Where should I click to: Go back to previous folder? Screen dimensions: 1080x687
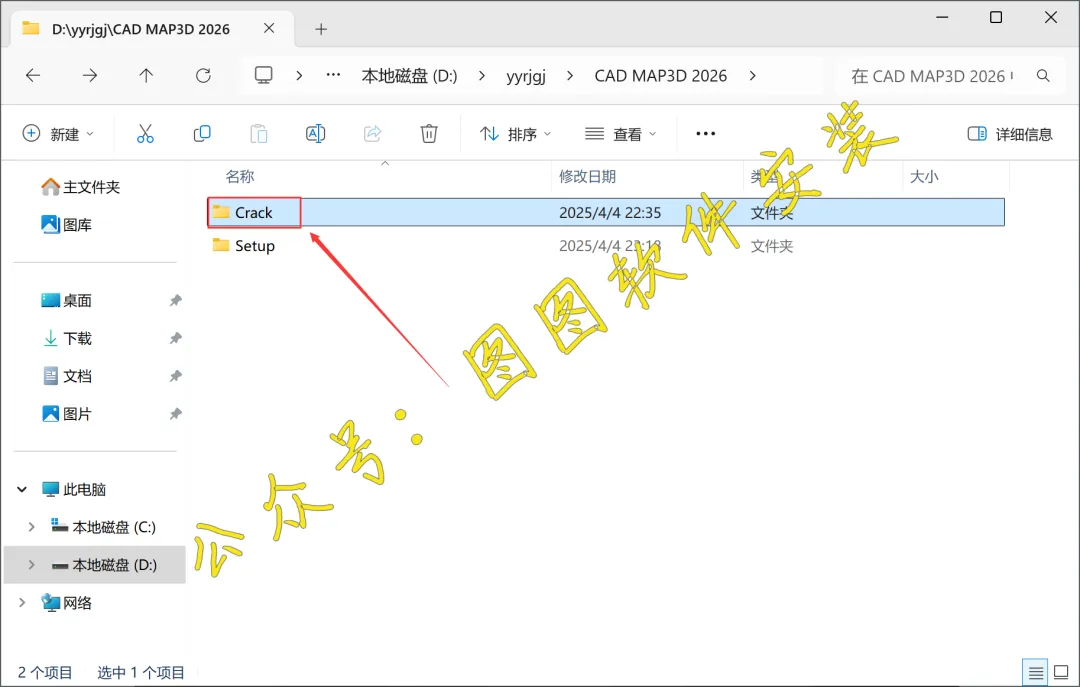click(x=33, y=75)
